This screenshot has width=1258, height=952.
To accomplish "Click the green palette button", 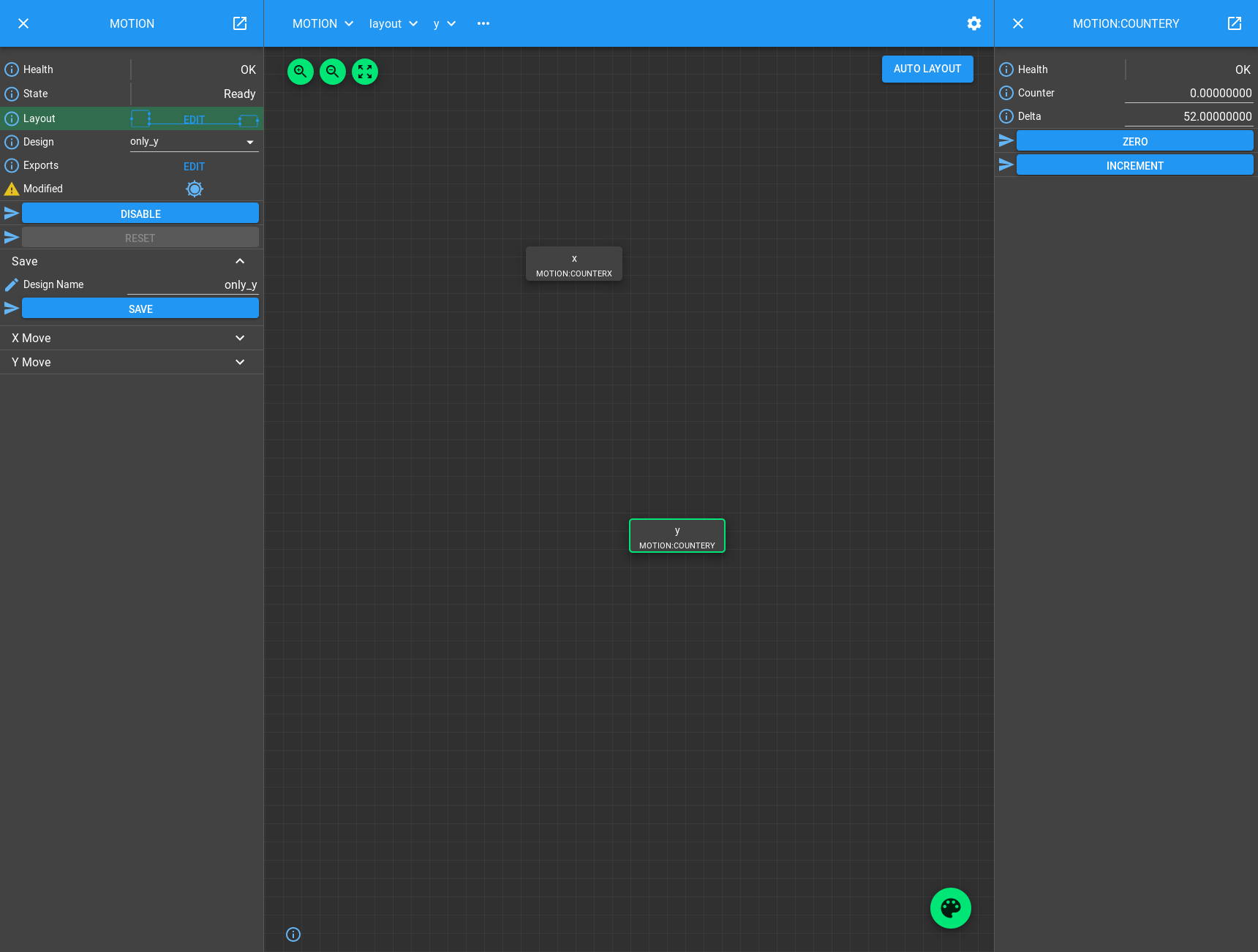I will coord(950,908).
